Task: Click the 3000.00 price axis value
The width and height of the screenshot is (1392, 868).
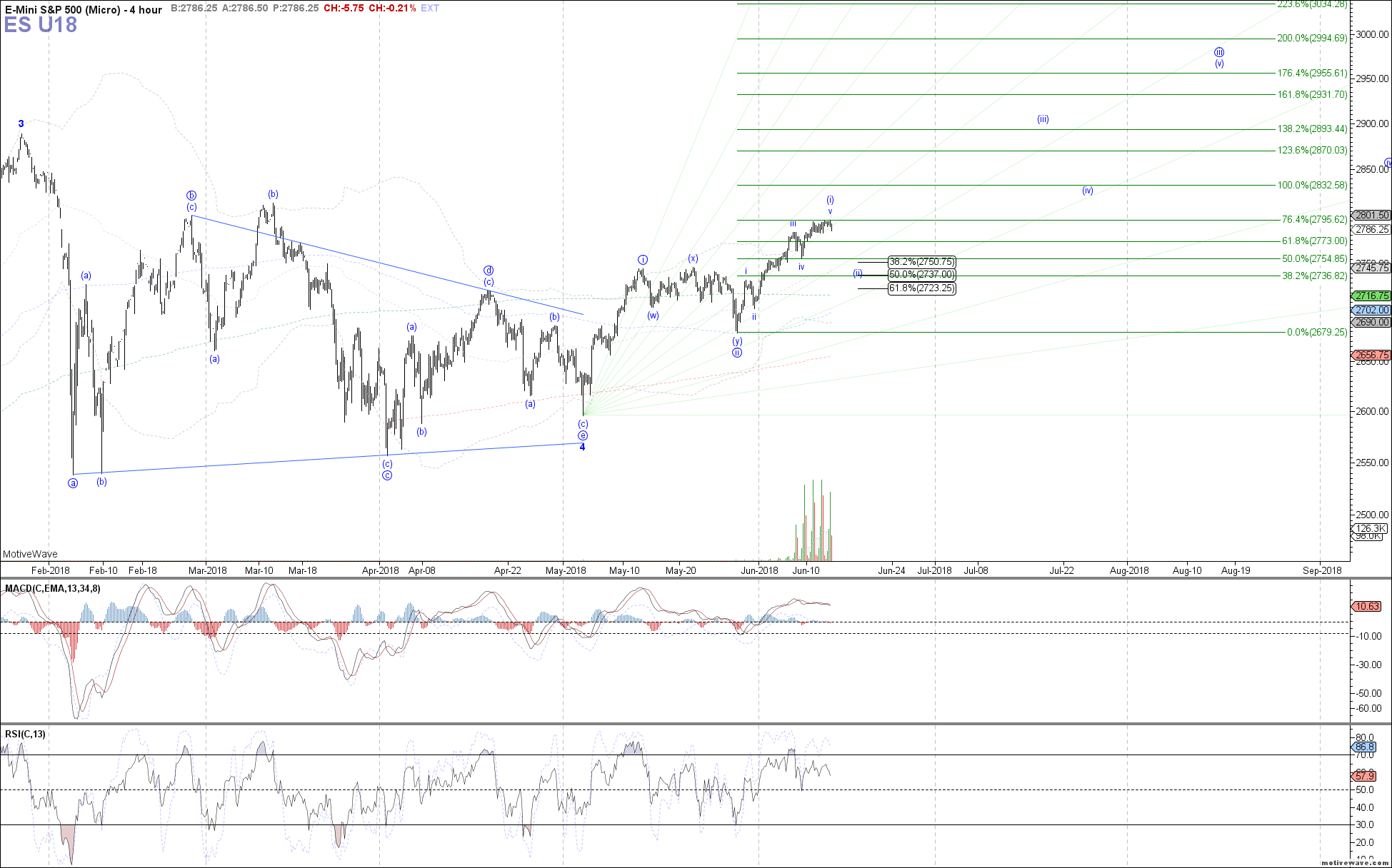Action: (x=1373, y=34)
